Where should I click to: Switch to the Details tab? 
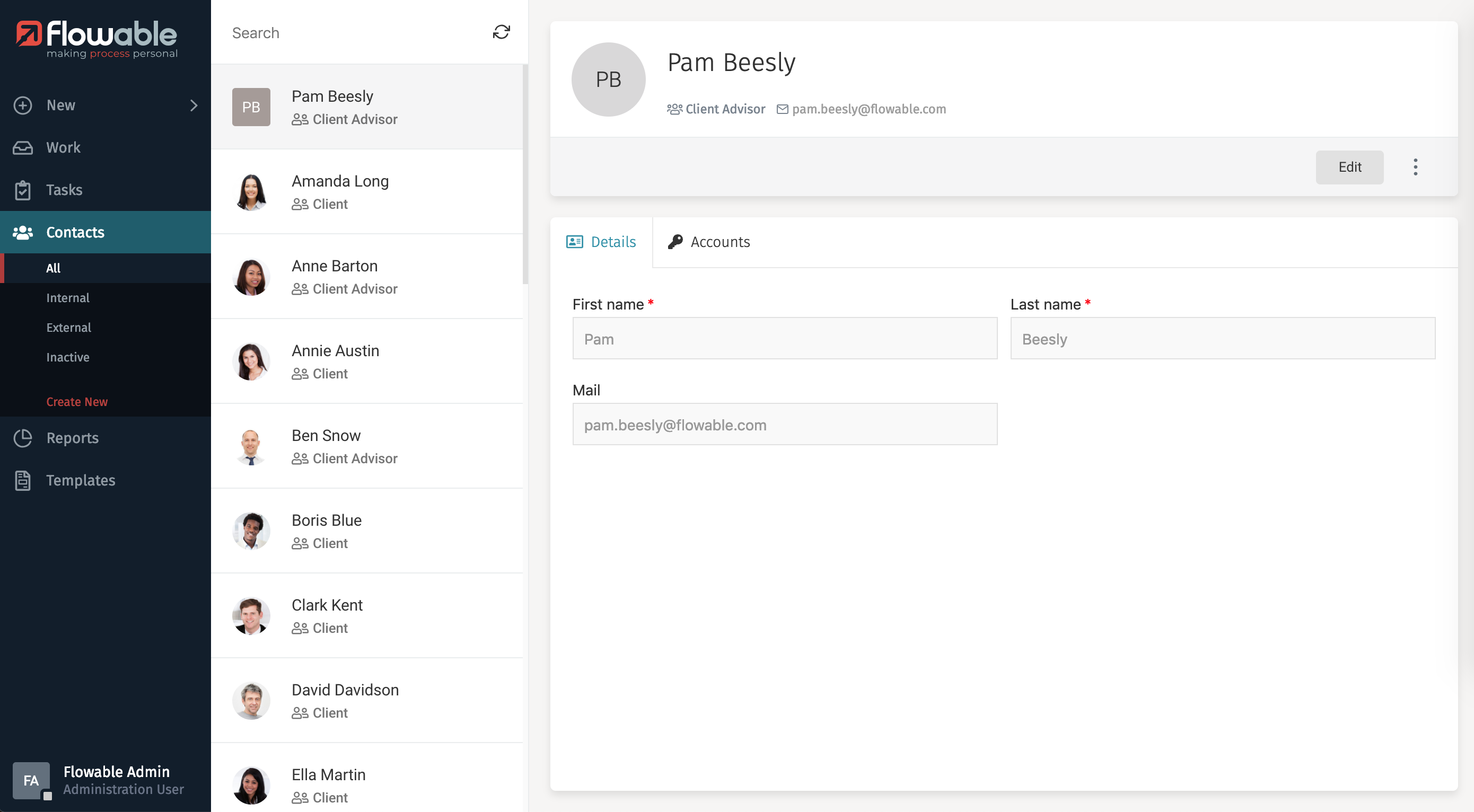point(602,242)
